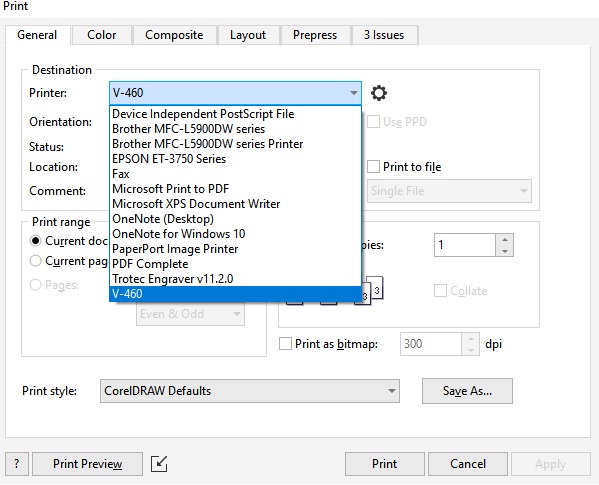599x485 pixels.
Task: Open the Single File dropdown
Action: coord(449,191)
